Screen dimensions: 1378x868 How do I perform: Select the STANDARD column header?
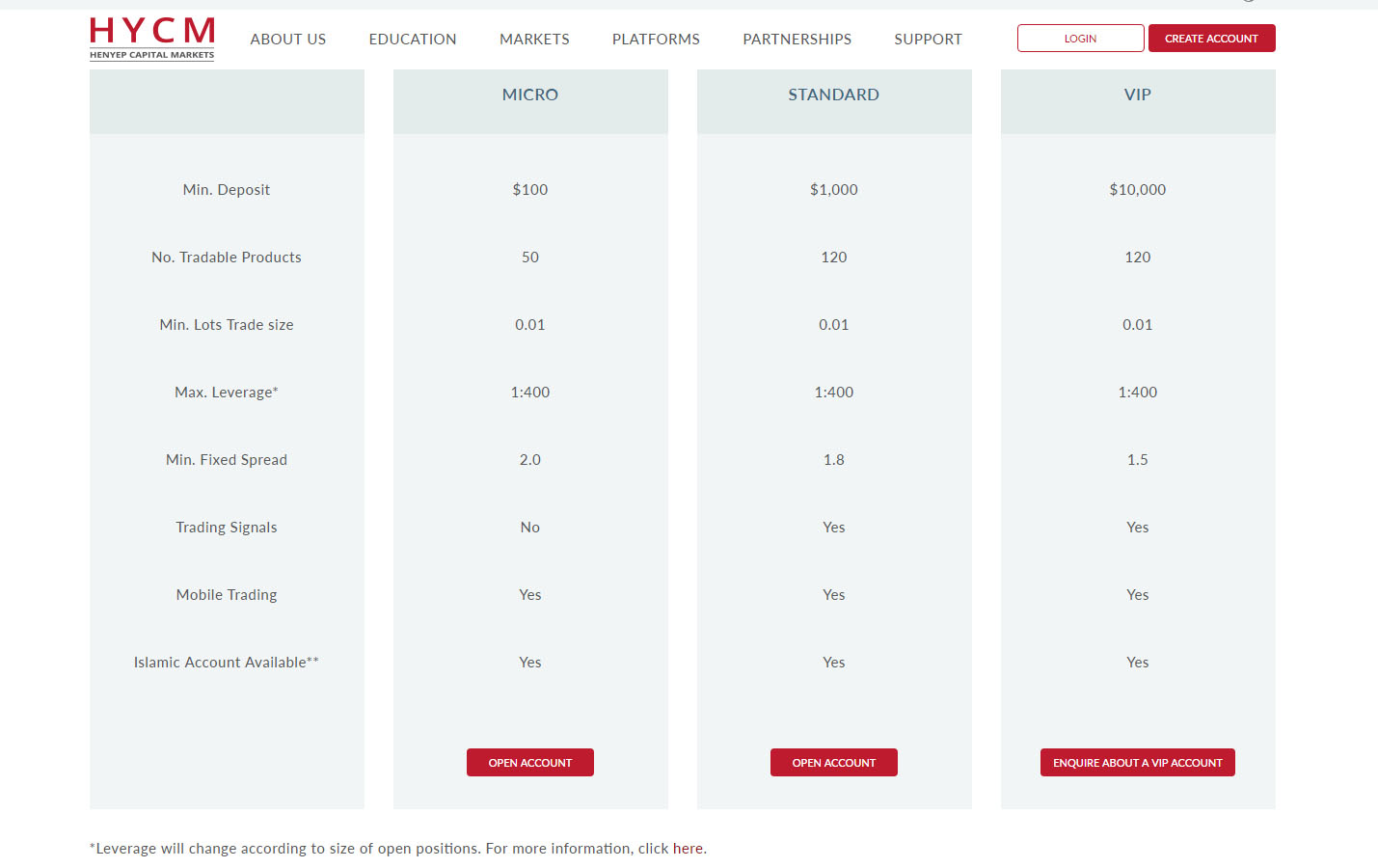click(833, 95)
